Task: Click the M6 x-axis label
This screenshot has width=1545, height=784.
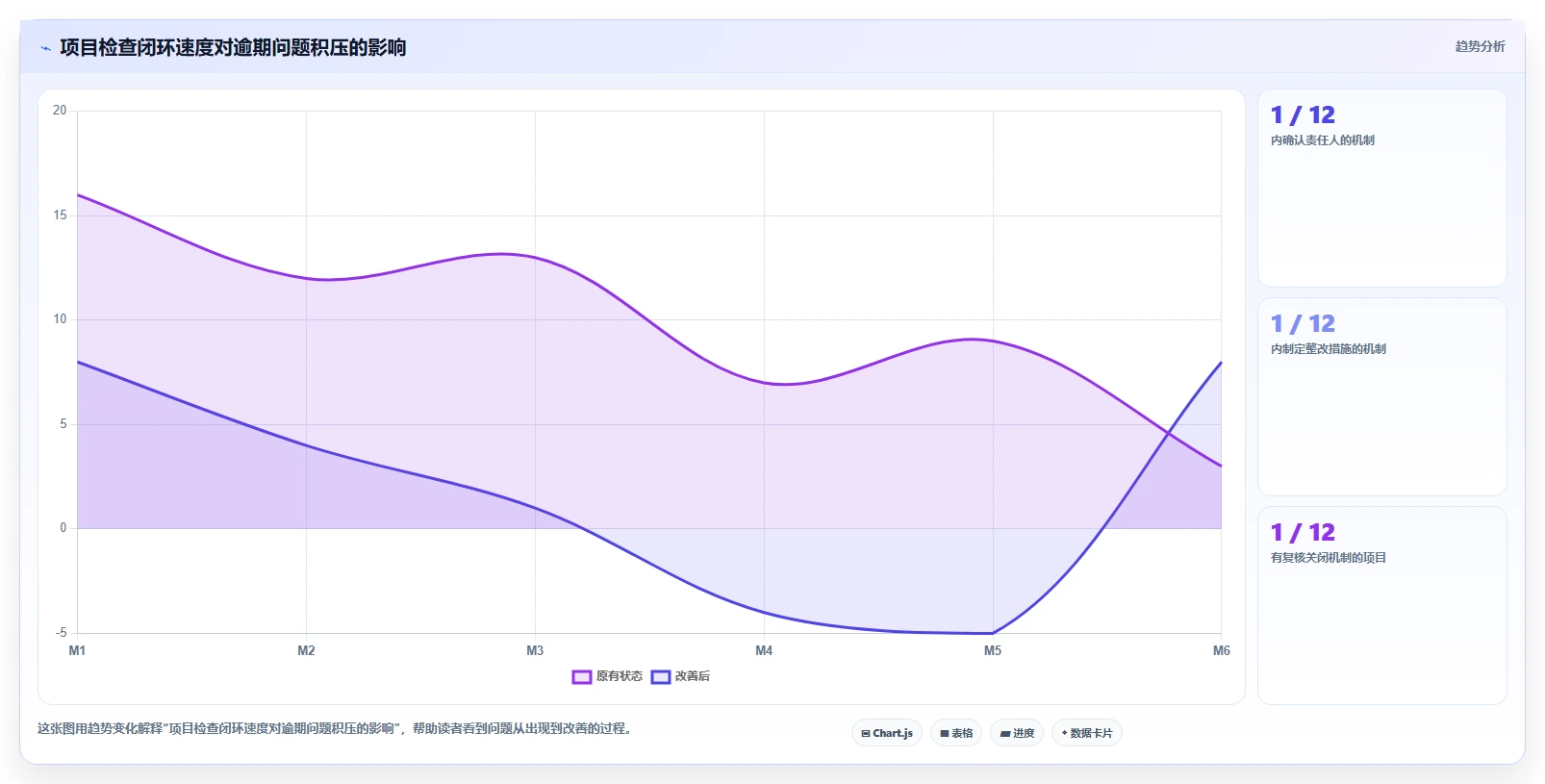Action: 1221,651
